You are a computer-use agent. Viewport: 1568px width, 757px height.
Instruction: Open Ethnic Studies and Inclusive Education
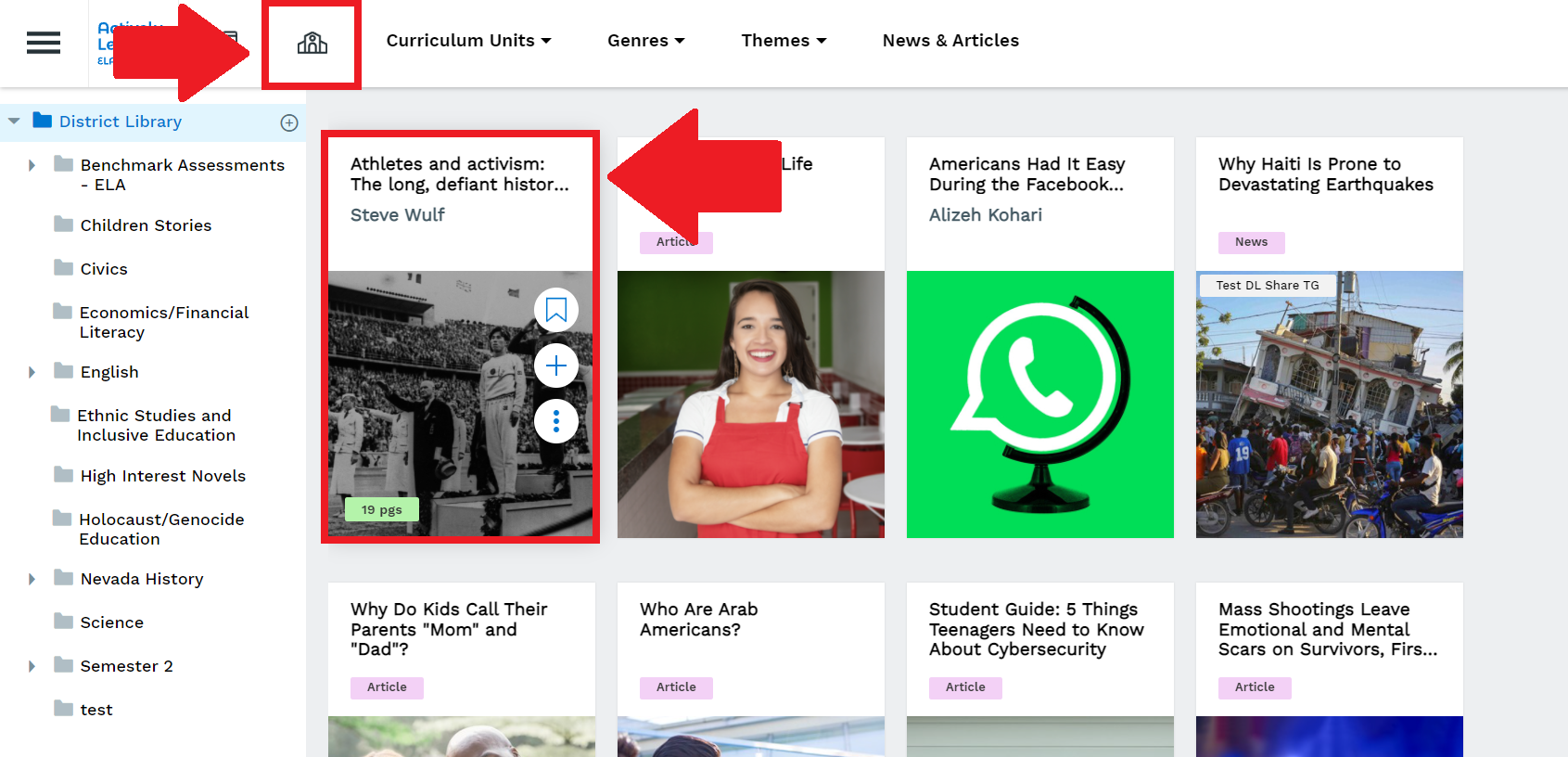tap(156, 425)
